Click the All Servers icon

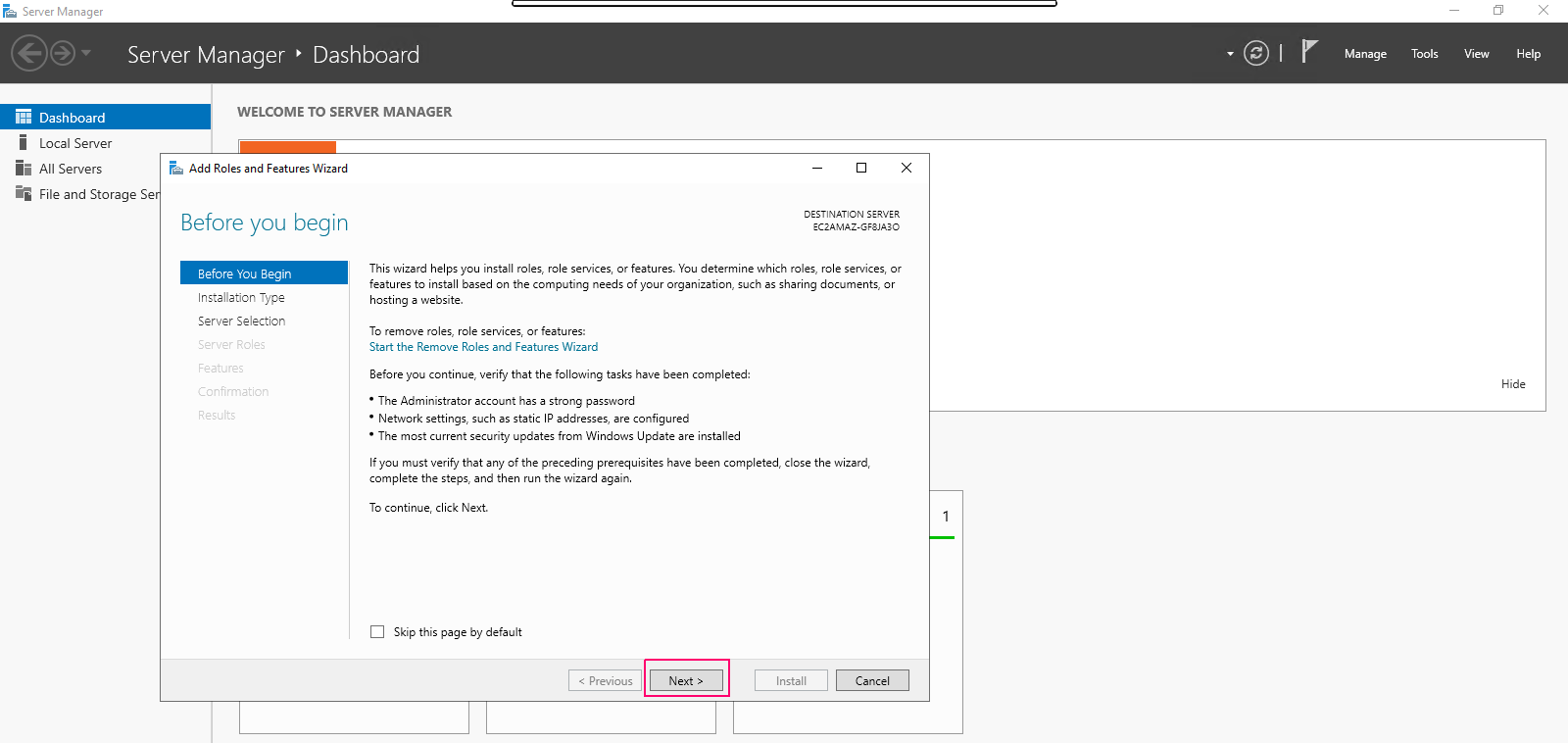click(x=24, y=169)
